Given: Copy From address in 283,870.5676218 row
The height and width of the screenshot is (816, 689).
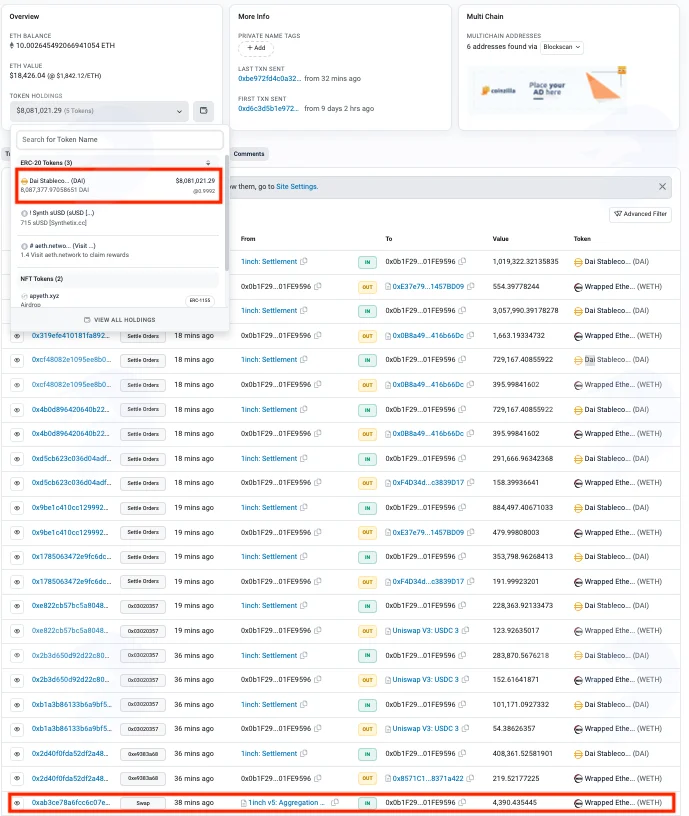Looking at the screenshot, I should pyautogui.click(x=304, y=655).
